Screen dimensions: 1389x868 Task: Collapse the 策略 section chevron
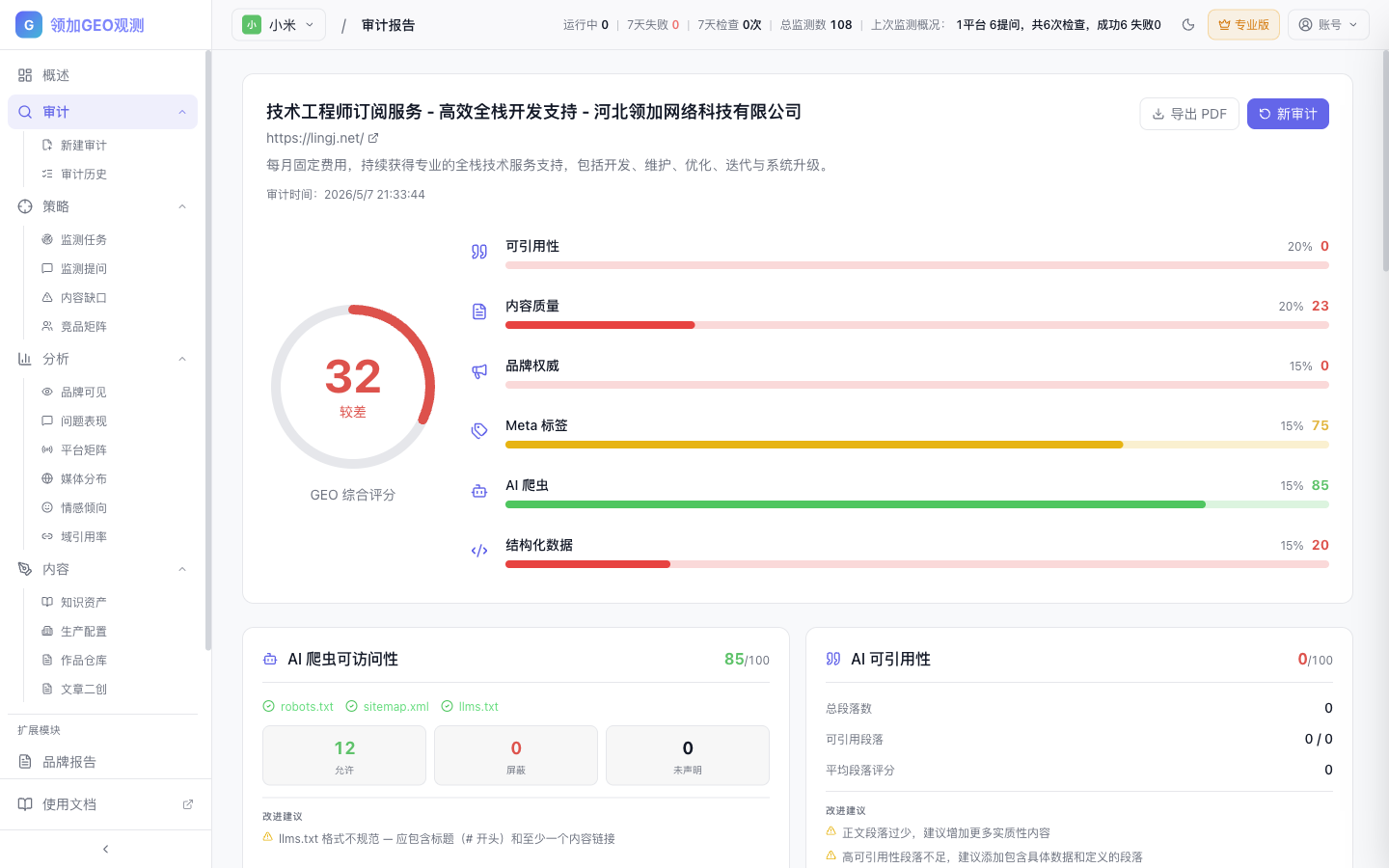[x=182, y=206]
